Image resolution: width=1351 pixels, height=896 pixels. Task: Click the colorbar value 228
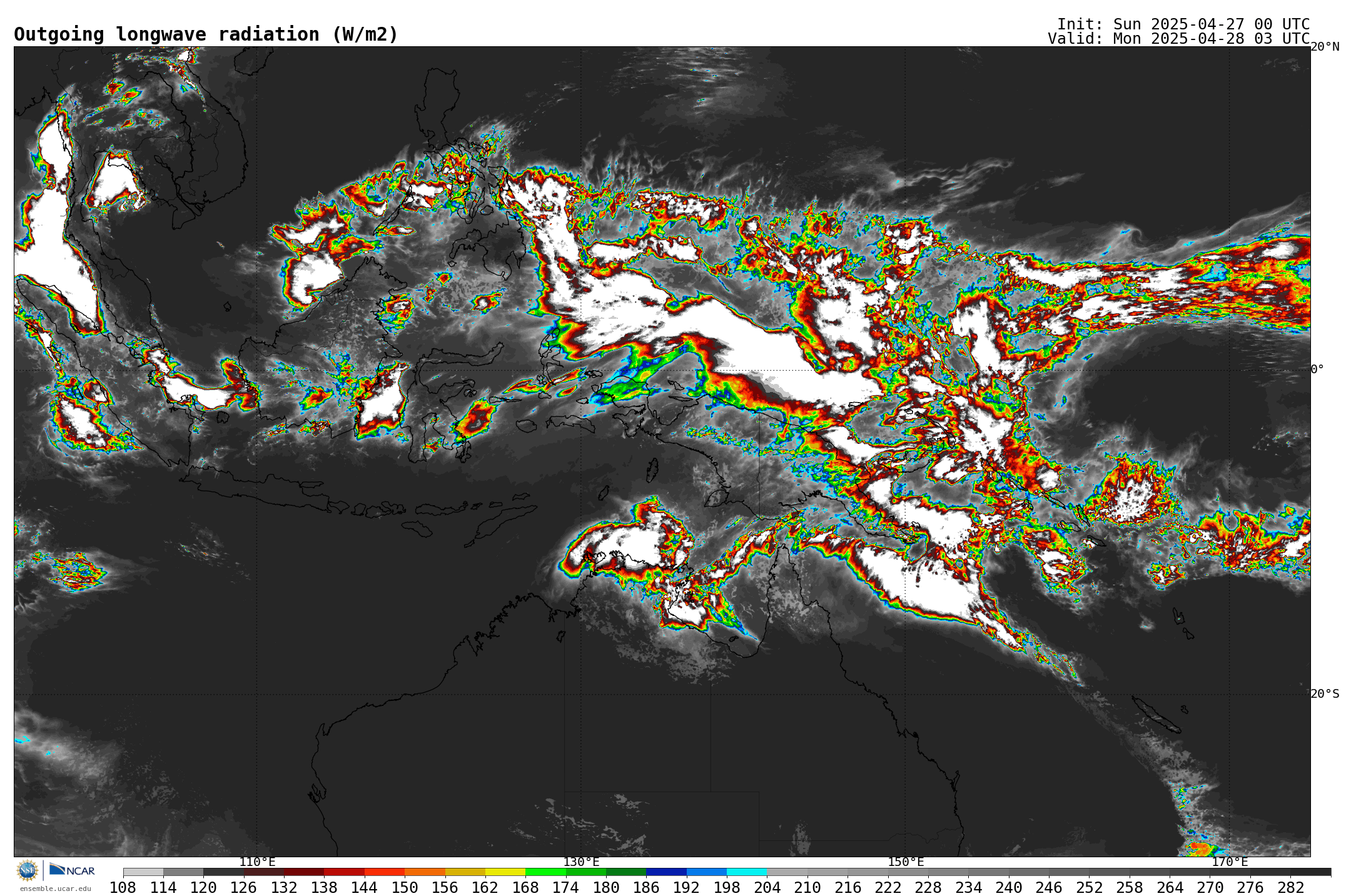point(928,888)
